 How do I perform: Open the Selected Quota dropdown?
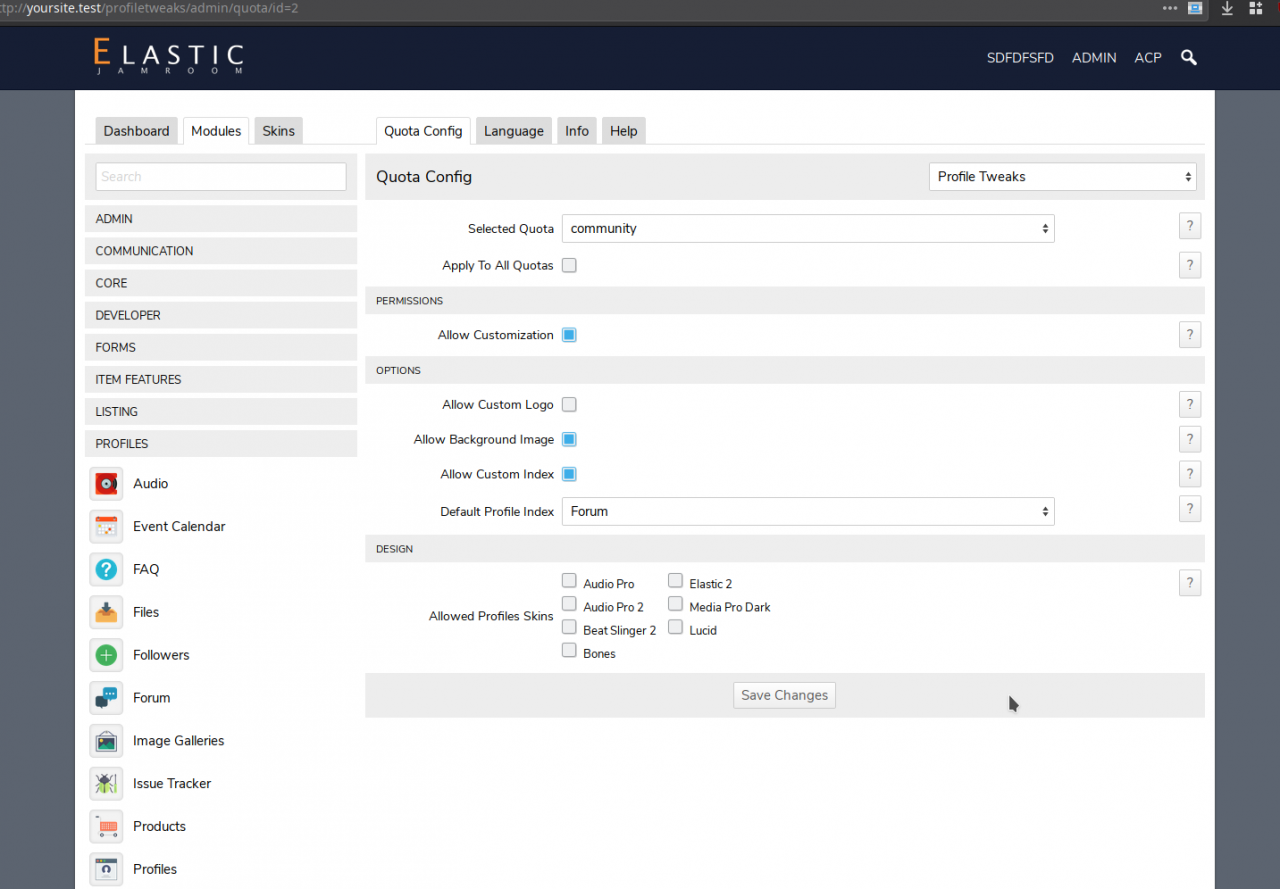(x=808, y=229)
